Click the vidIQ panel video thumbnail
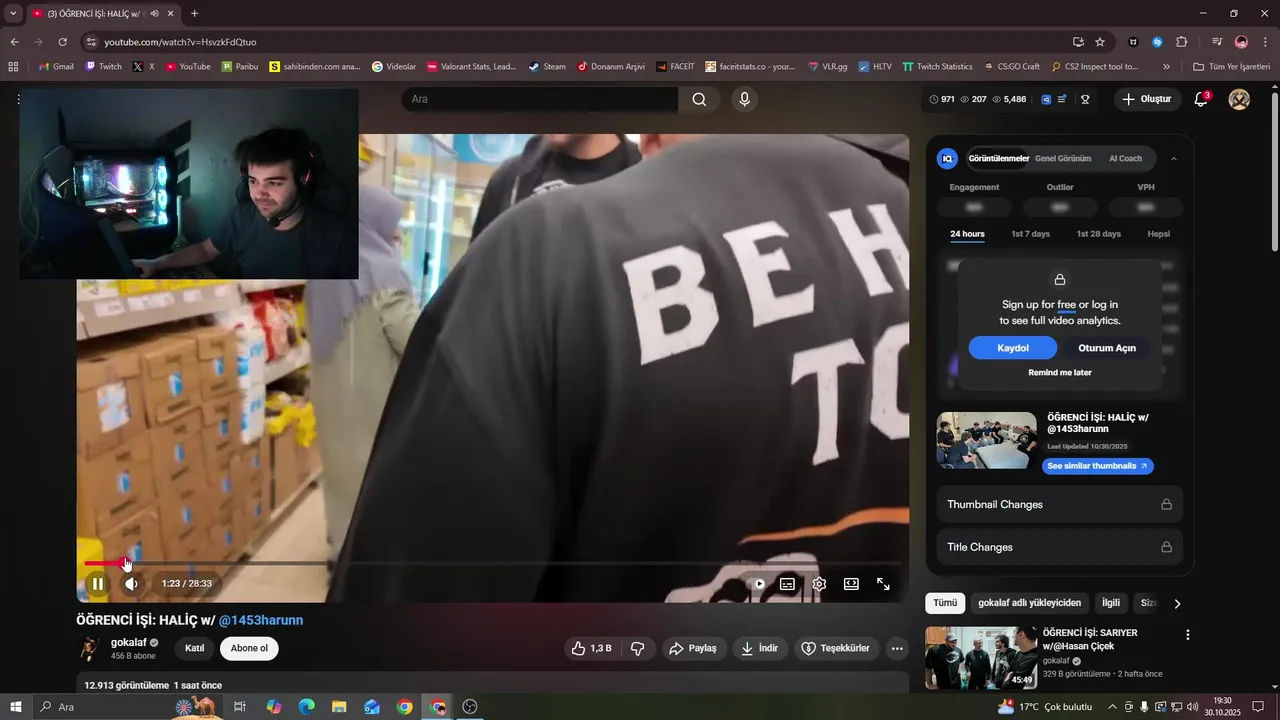 [x=987, y=440]
